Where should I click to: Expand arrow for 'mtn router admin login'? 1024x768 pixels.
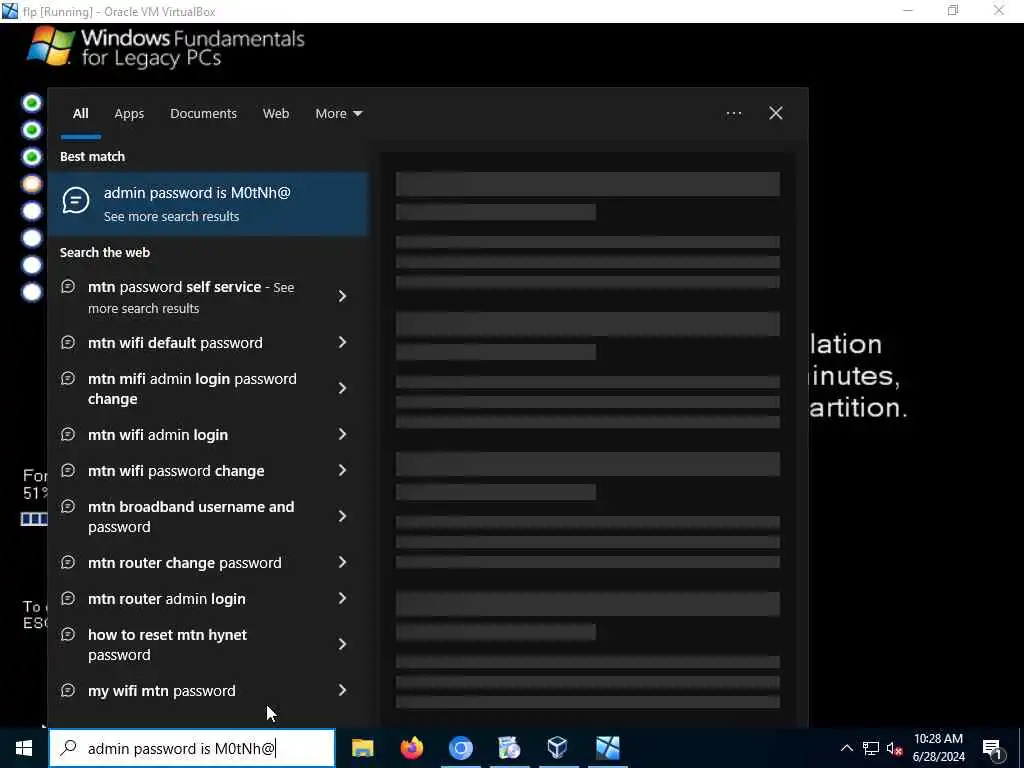pos(342,598)
